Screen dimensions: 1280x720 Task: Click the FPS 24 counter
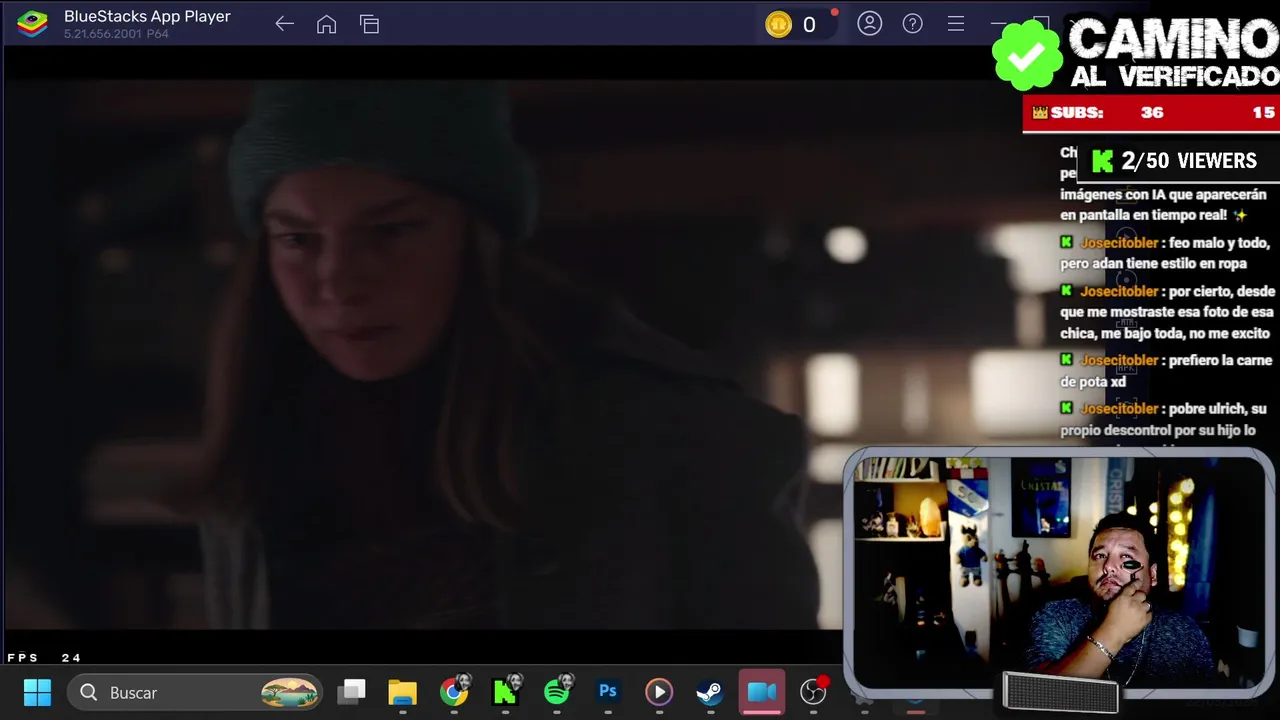tap(44, 658)
